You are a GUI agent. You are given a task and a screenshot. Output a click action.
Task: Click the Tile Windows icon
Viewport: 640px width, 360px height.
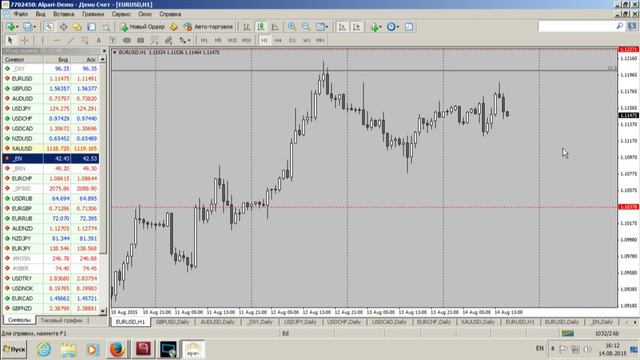[x=320, y=27]
